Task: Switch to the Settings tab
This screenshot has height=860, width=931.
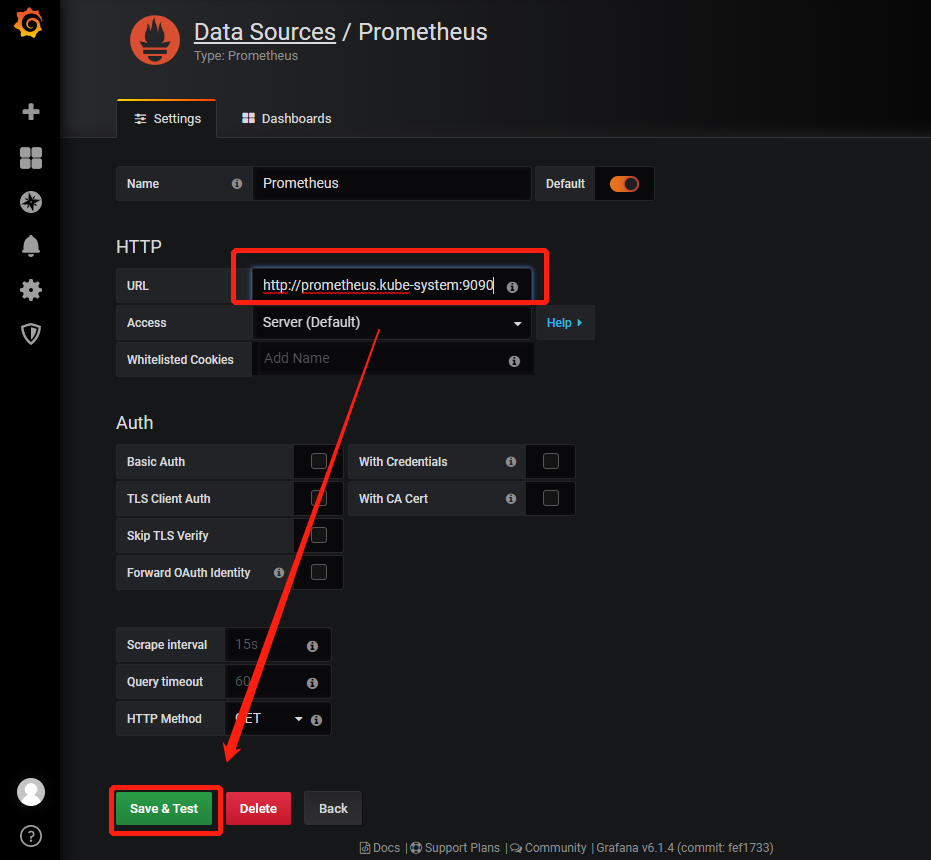Action: pyautogui.click(x=167, y=119)
